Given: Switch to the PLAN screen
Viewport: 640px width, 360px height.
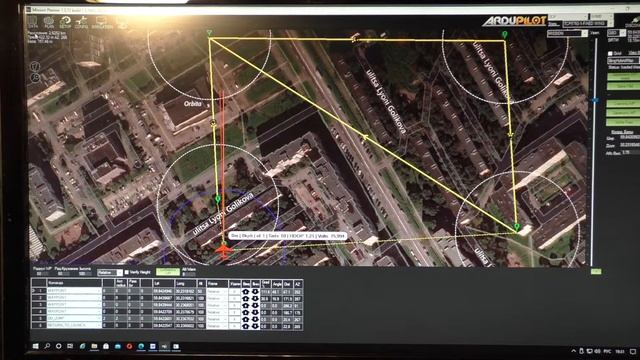Looking at the screenshot, I should click(x=49, y=22).
